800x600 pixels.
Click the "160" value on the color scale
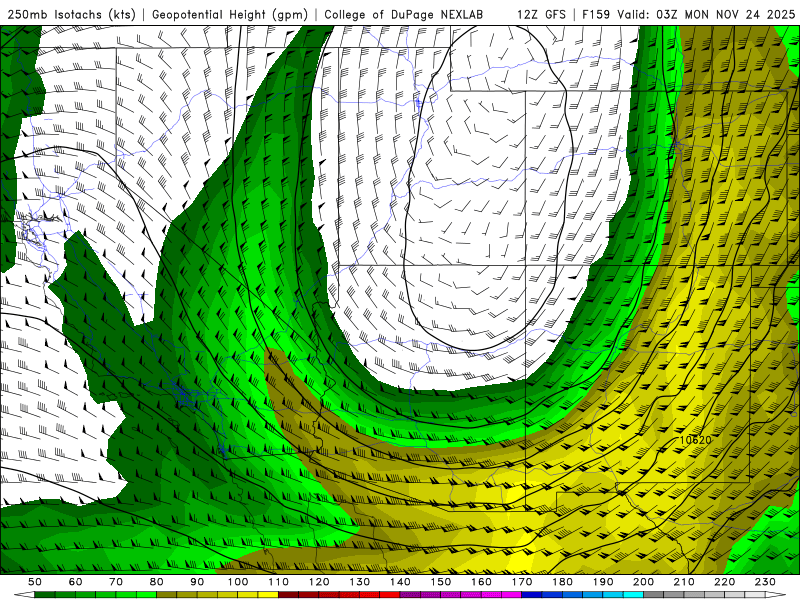pos(481,582)
